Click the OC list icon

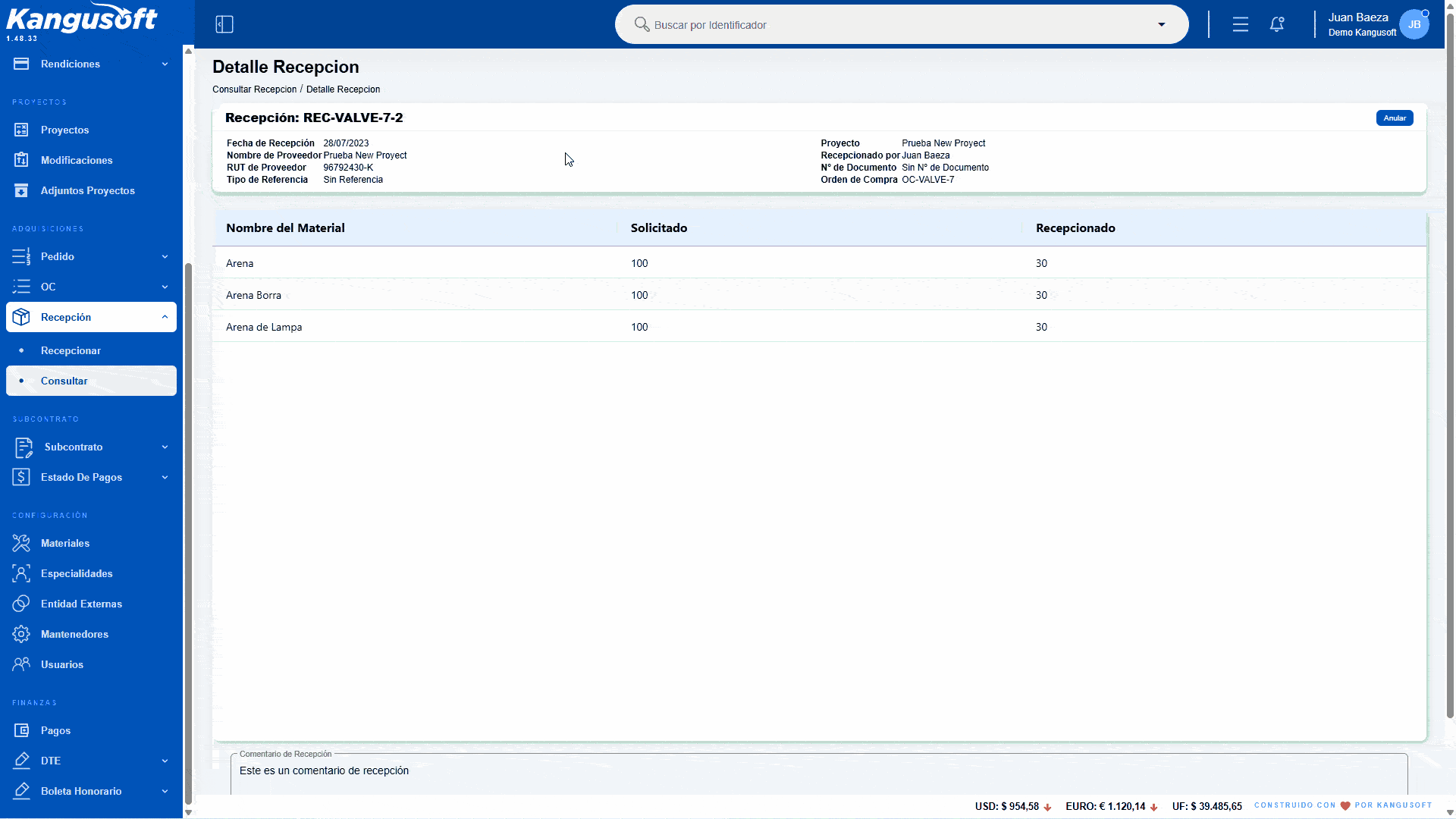[x=21, y=287]
